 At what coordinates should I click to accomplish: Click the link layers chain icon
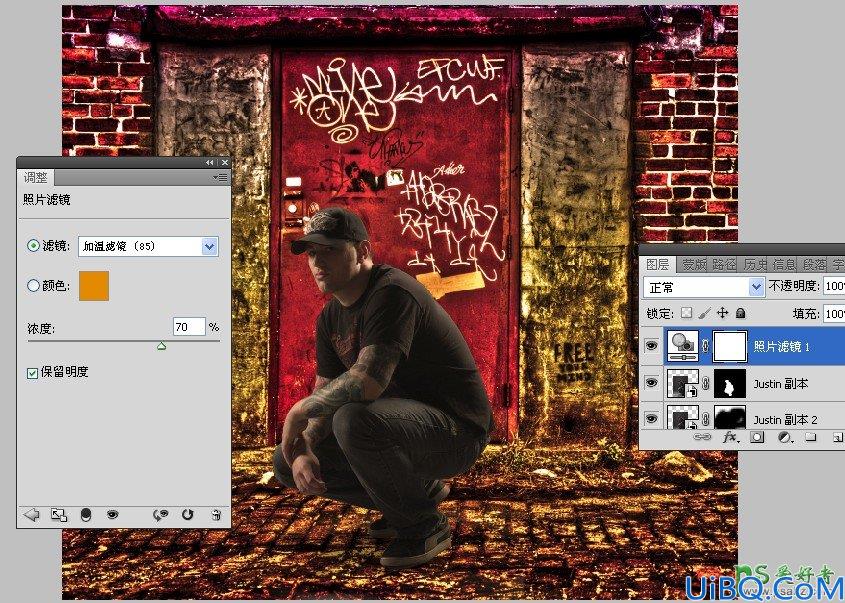(x=702, y=437)
